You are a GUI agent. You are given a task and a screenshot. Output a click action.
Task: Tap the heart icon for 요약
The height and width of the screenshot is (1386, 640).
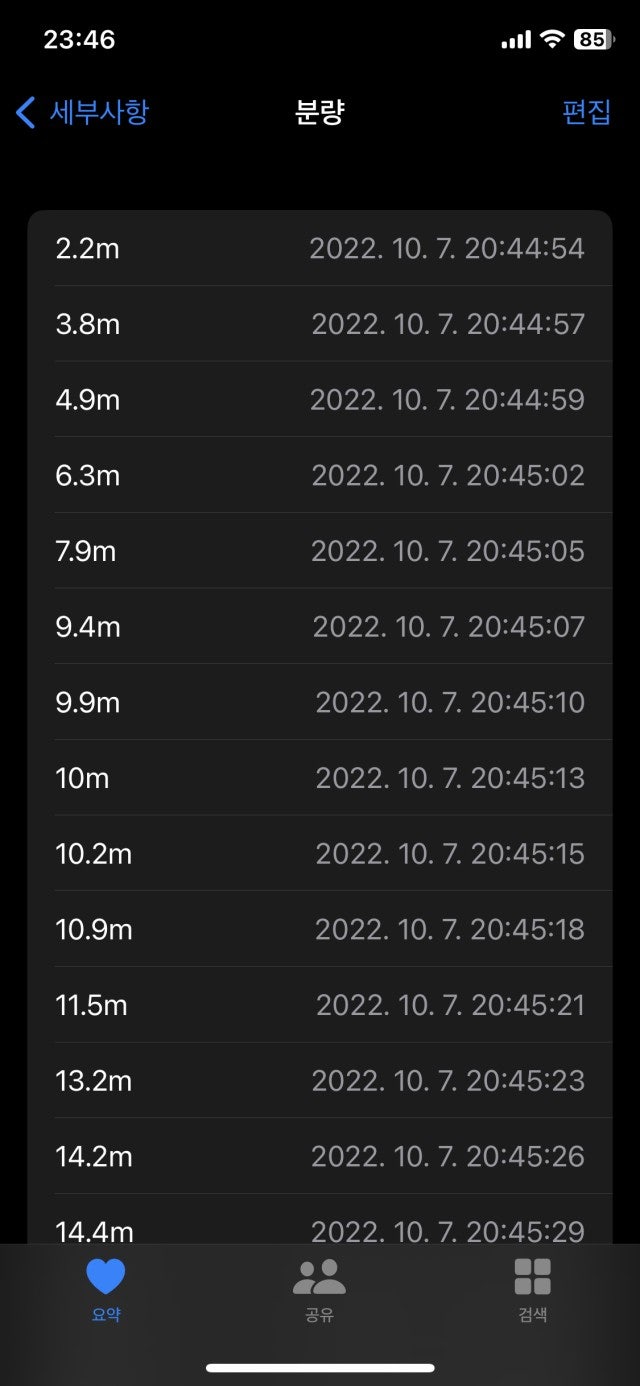106,1277
